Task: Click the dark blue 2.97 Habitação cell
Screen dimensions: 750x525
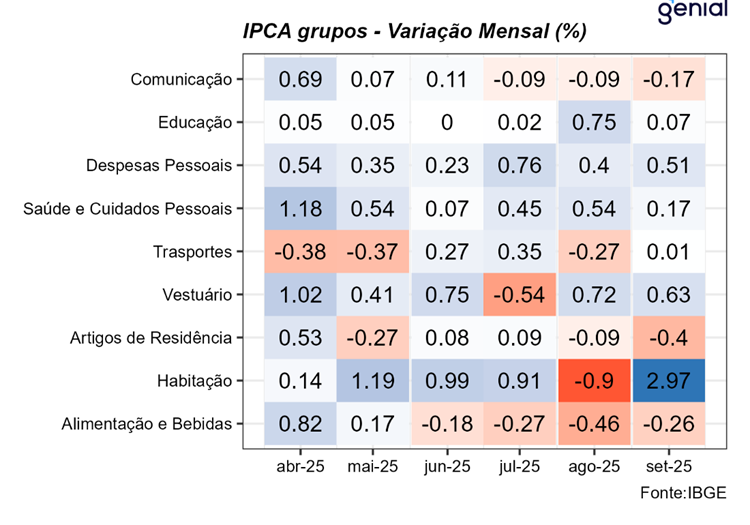Action: click(668, 380)
